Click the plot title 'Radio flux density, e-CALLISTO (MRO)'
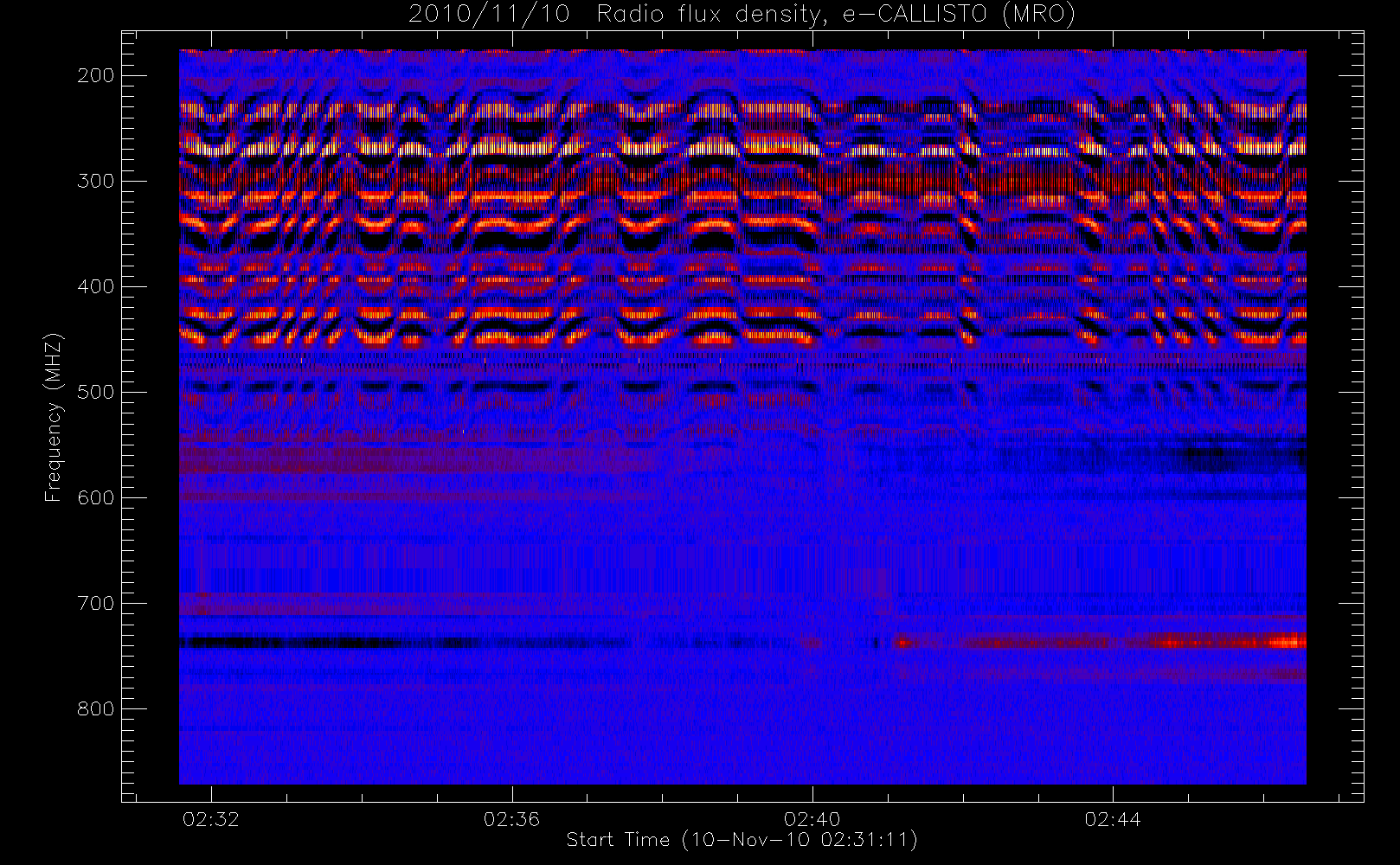The image size is (1400, 865). [x=836, y=15]
